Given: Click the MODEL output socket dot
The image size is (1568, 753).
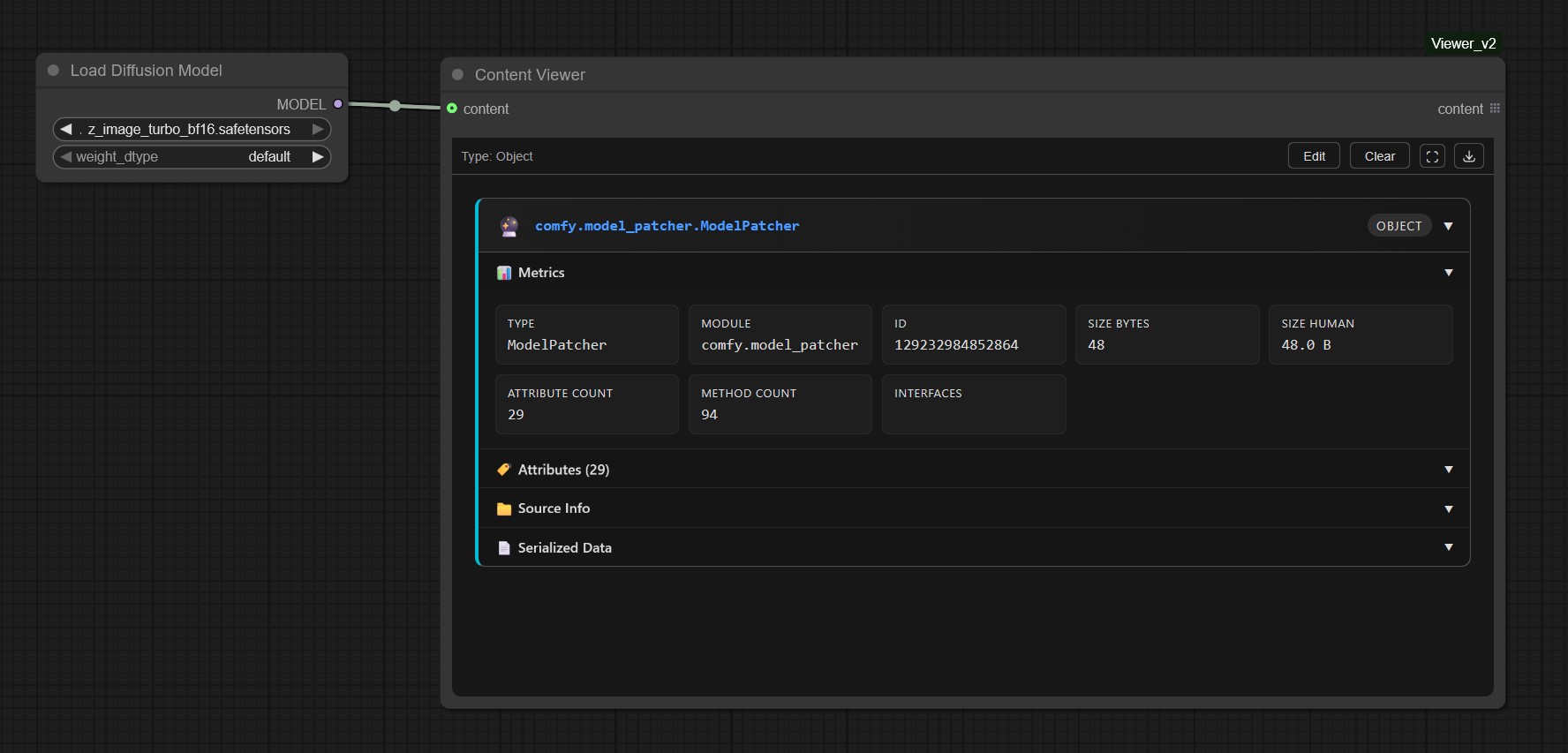Looking at the screenshot, I should click(338, 104).
